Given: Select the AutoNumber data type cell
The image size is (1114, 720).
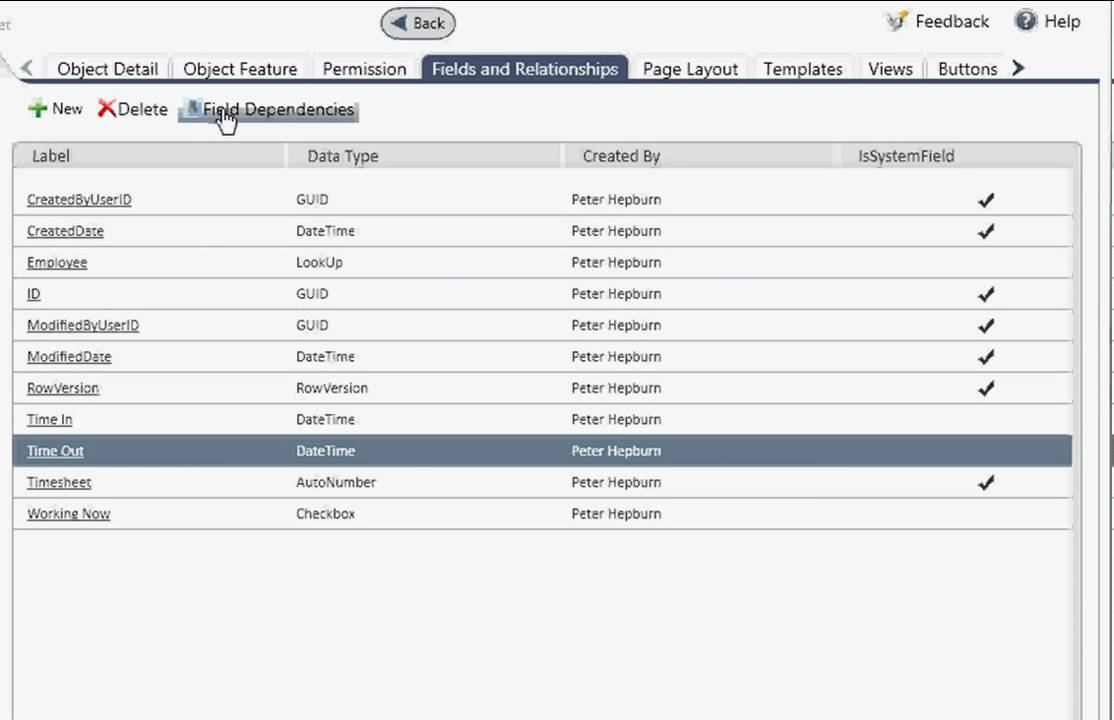Looking at the screenshot, I should 335,482.
